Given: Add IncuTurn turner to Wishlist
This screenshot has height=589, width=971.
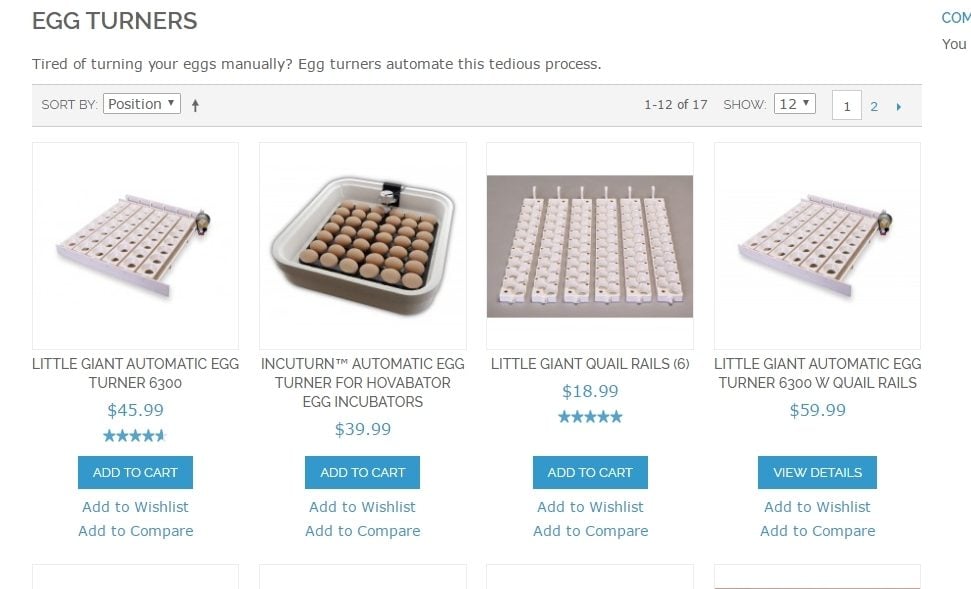Looking at the screenshot, I should pyautogui.click(x=362, y=507).
